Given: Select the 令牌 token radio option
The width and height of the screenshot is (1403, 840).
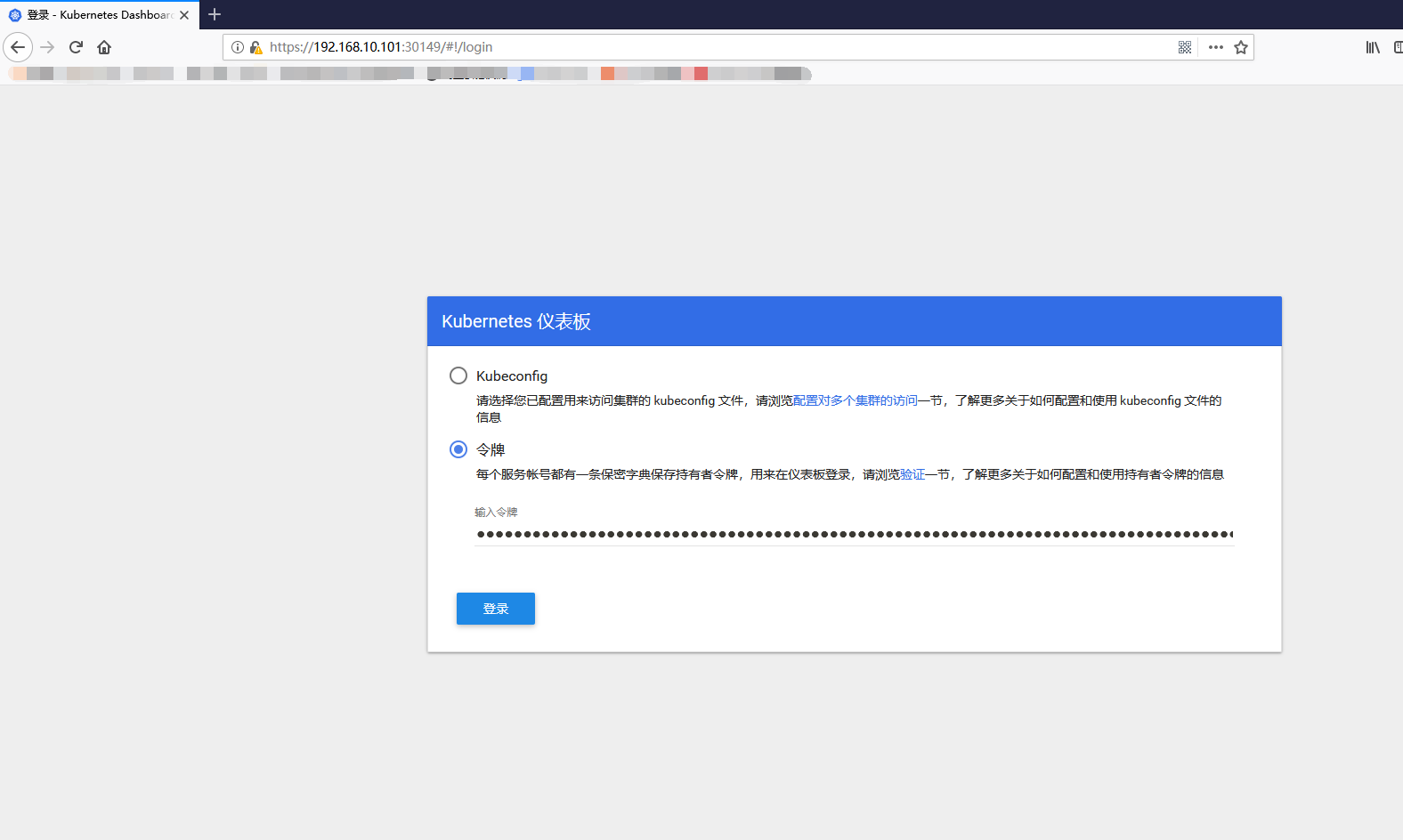Looking at the screenshot, I should (x=458, y=449).
